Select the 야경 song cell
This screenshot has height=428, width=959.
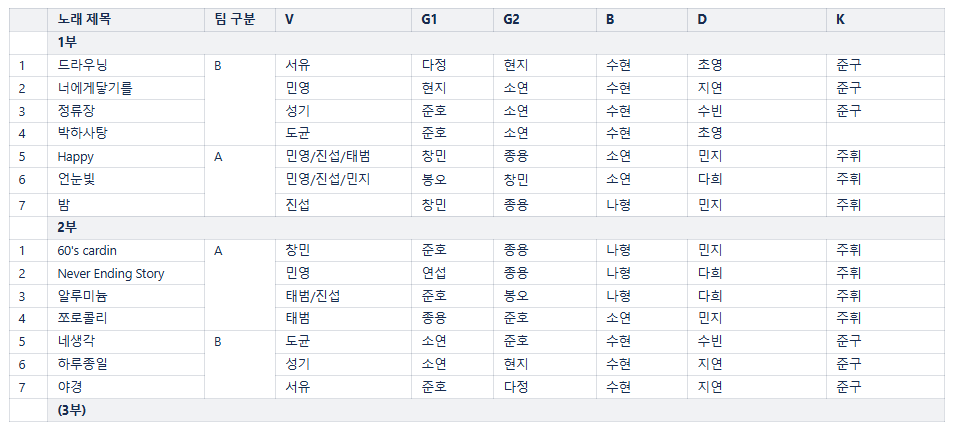(70, 387)
